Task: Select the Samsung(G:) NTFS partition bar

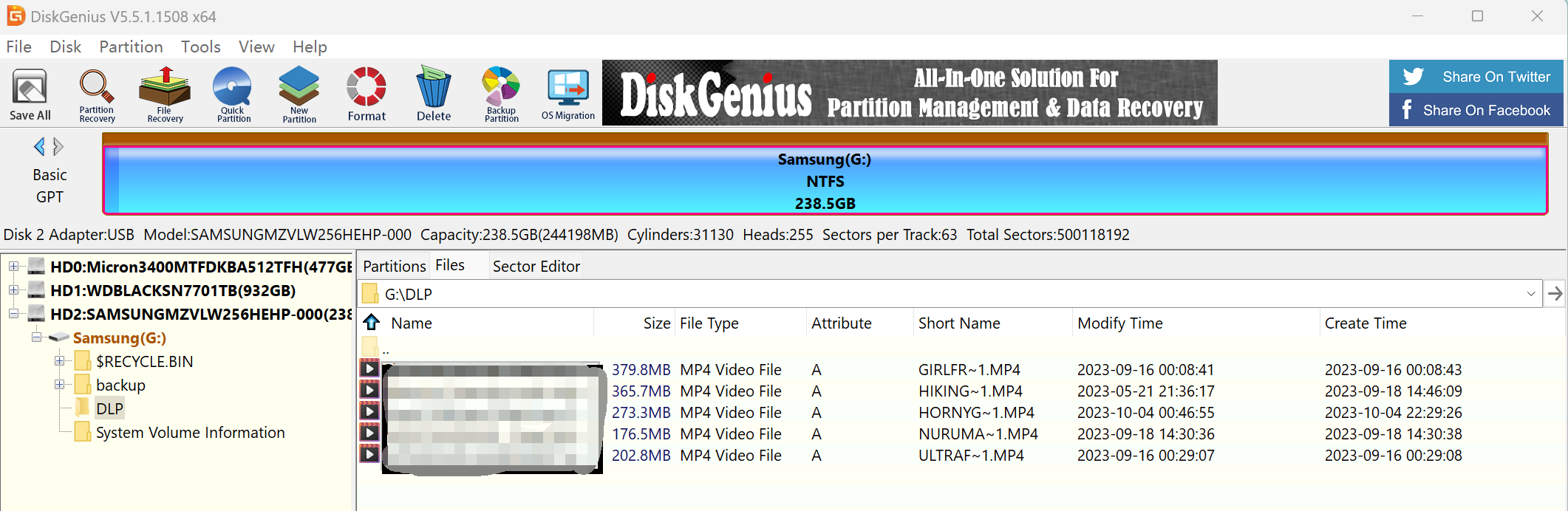Action: [825, 181]
